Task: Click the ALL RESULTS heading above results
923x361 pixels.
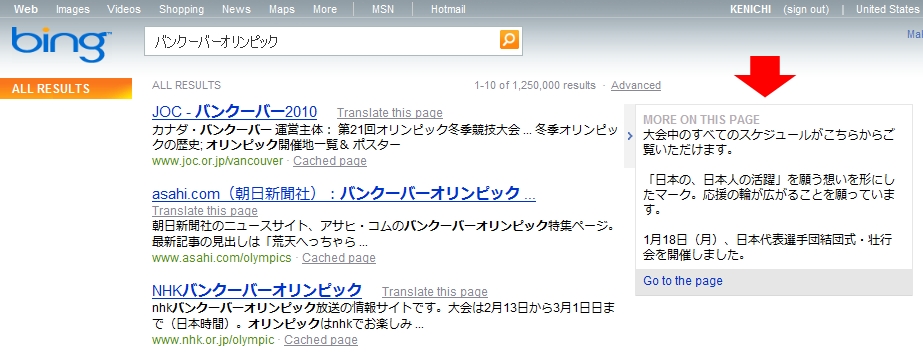Action: click(186, 85)
